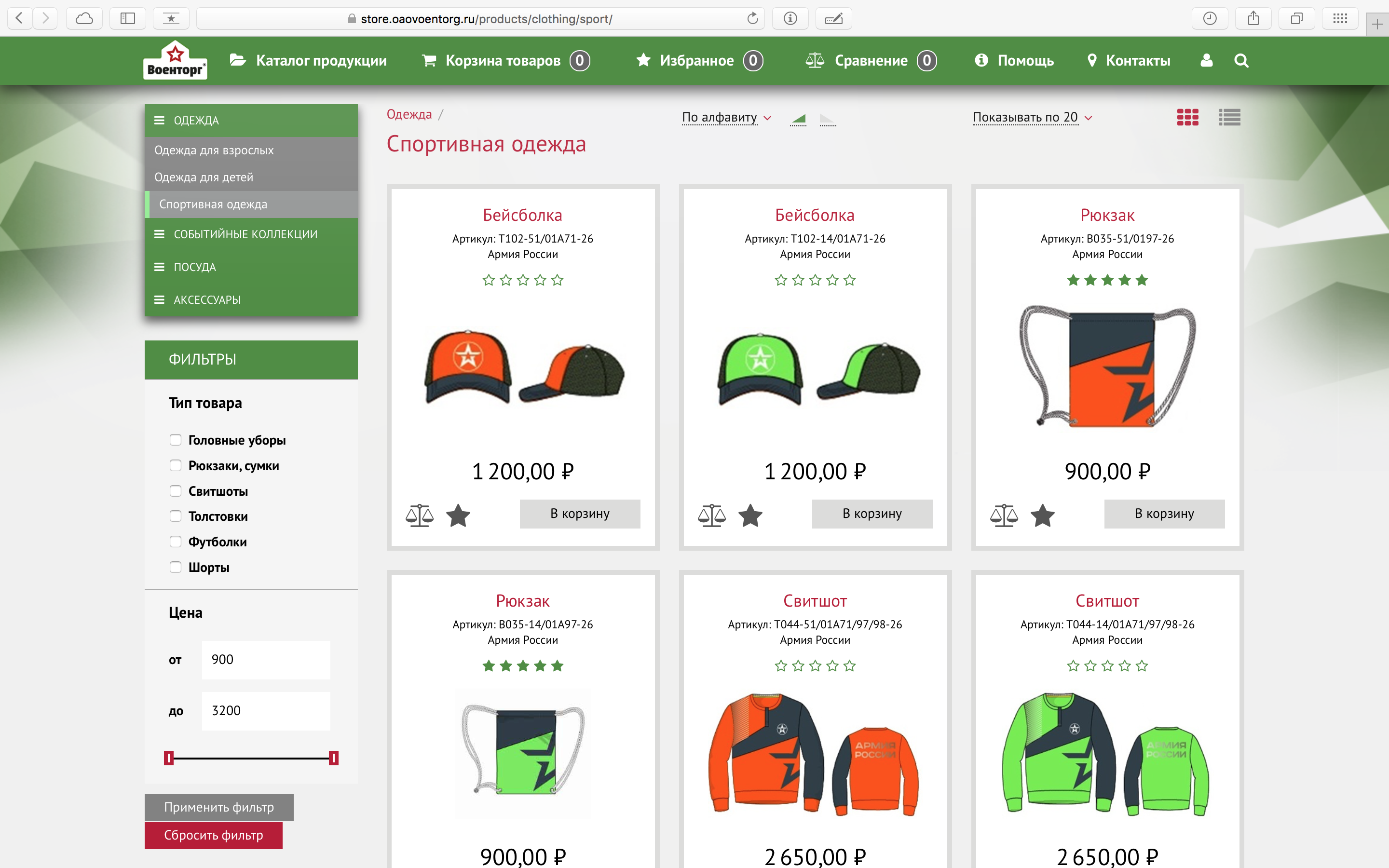Screen dimensions: 1389x868
Task: Add orange Бейсболка T102-51 to cart
Action: coord(580,513)
